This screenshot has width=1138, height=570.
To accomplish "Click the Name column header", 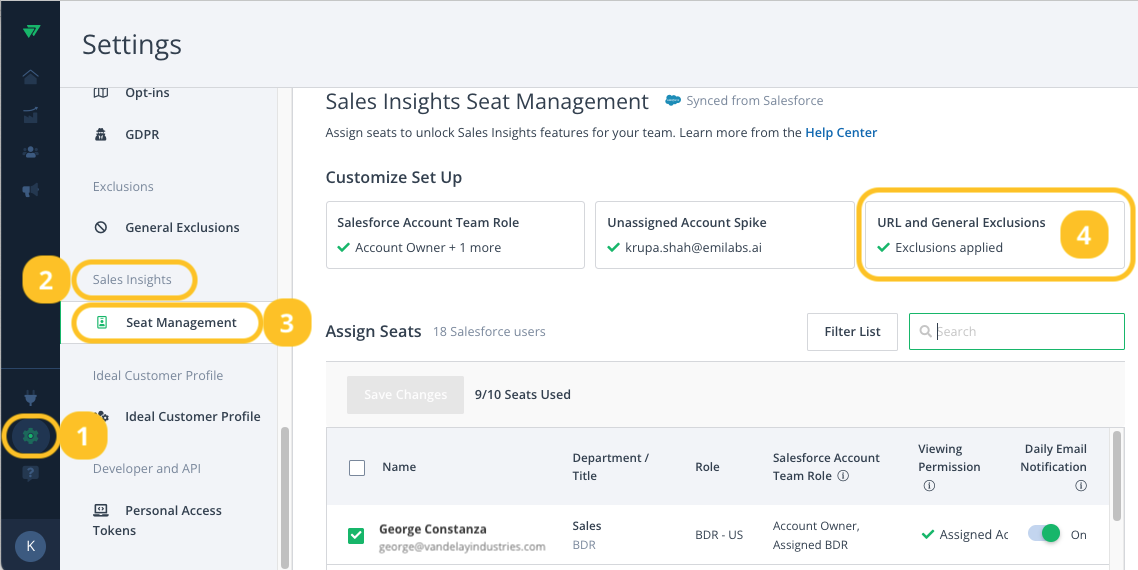I will click(399, 467).
